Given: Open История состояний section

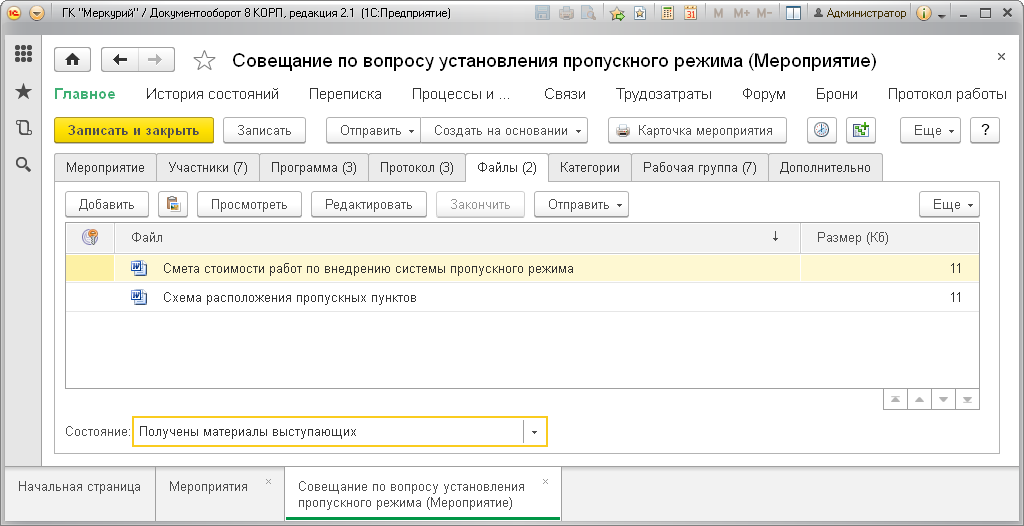Looking at the screenshot, I should [x=212, y=94].
